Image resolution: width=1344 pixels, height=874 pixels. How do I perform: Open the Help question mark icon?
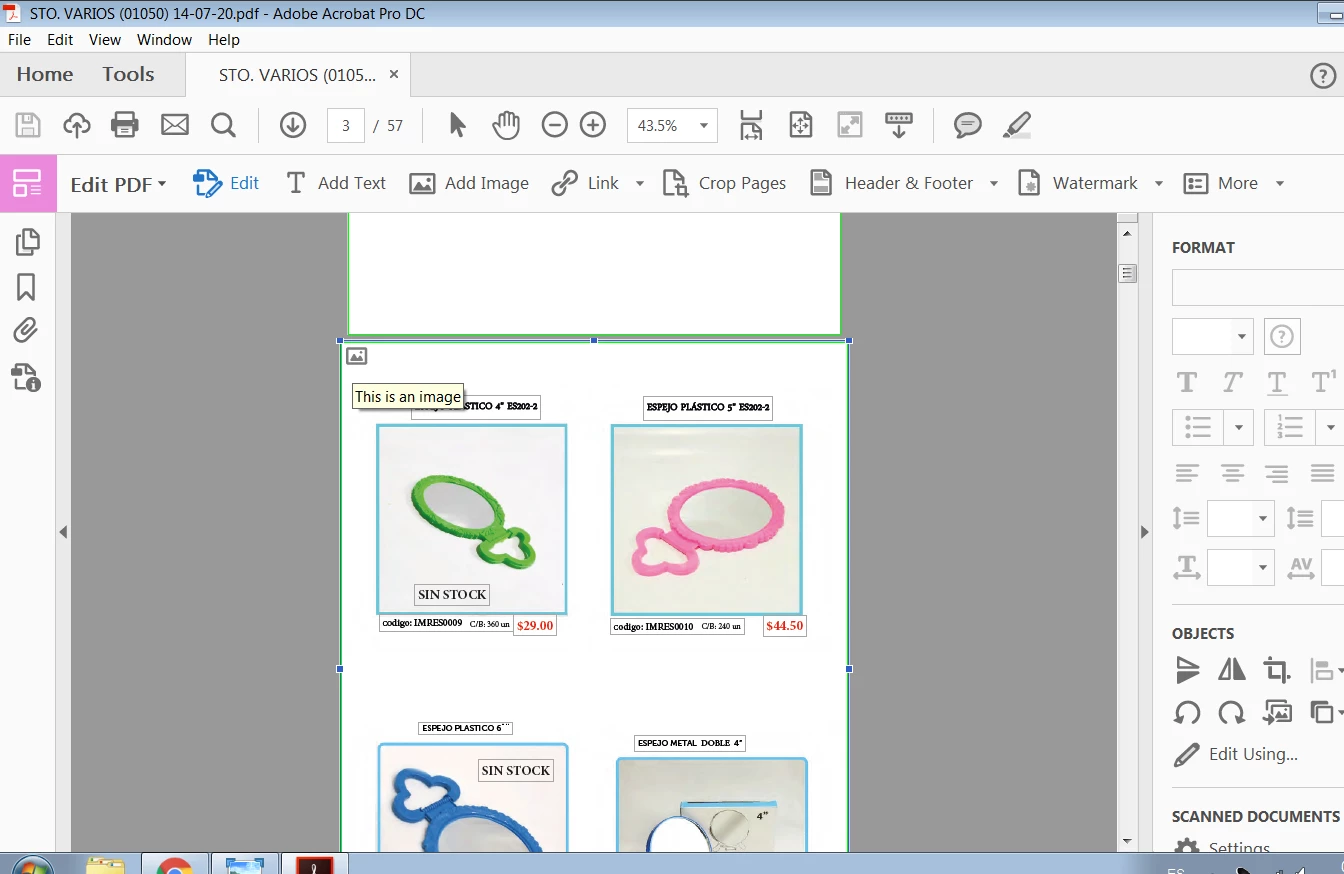1323,76
